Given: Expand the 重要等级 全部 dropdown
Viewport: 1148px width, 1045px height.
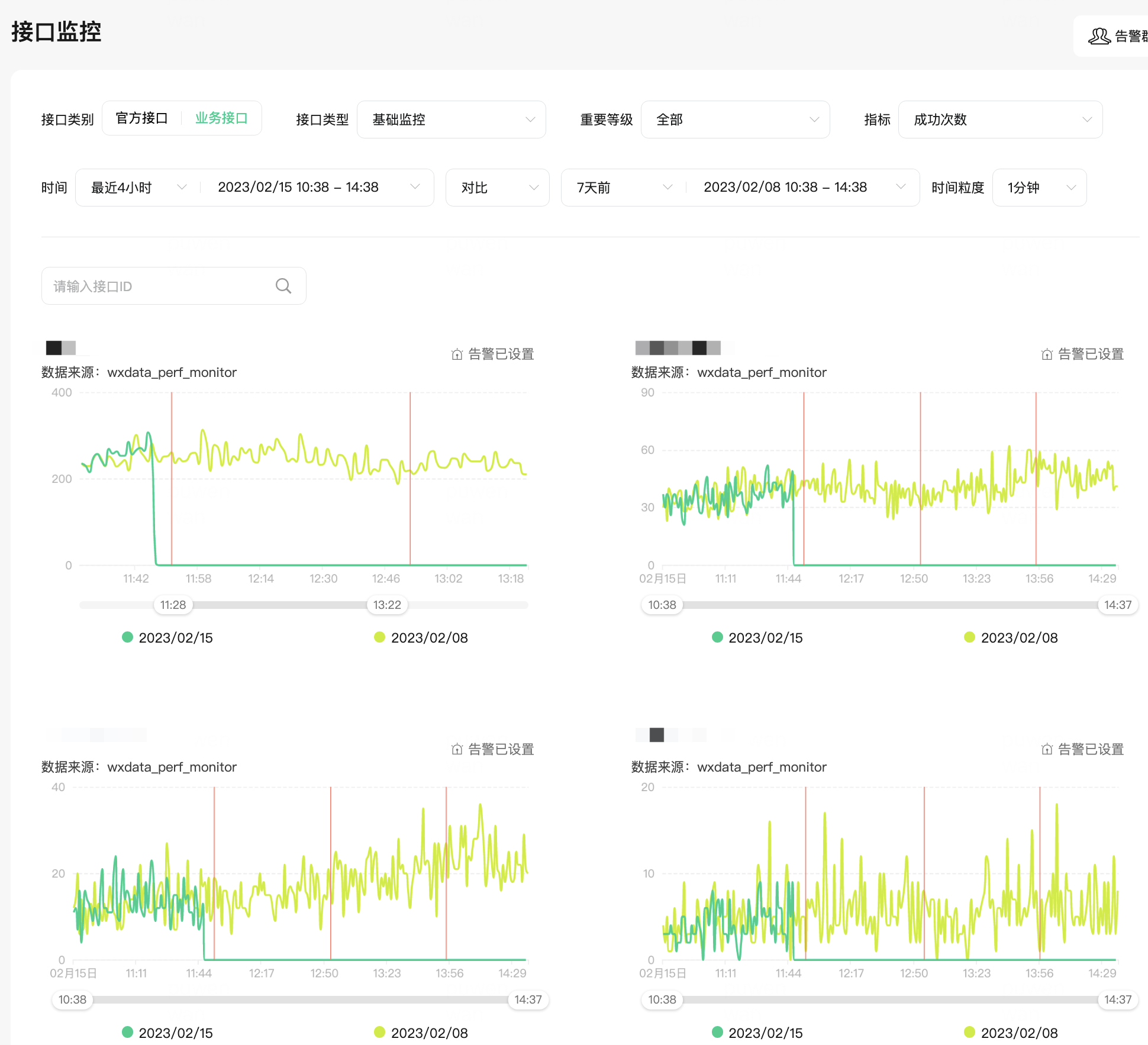Looking at the screenshot, I should (735, 120).
